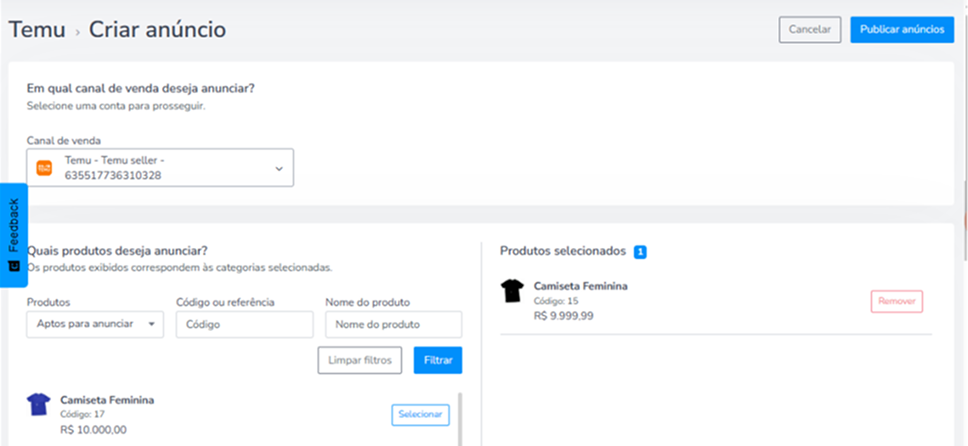Remove the selected Camiseta Feminina product
Image resolution: width=968 pixels, height=446 pixels.
897,301
